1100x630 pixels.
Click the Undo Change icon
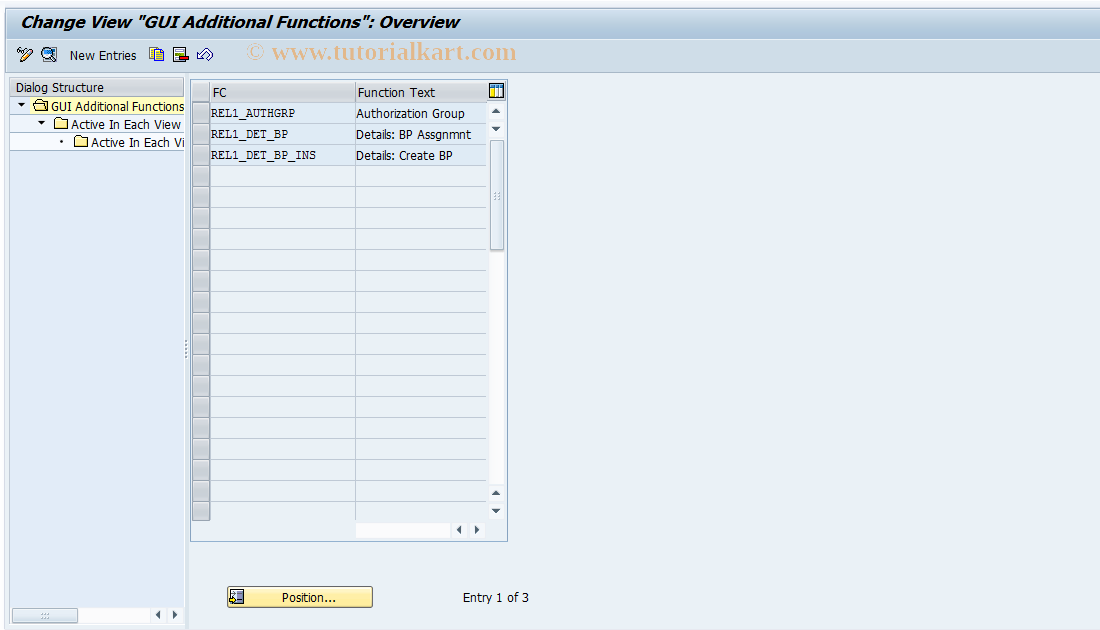coord(205,55)
